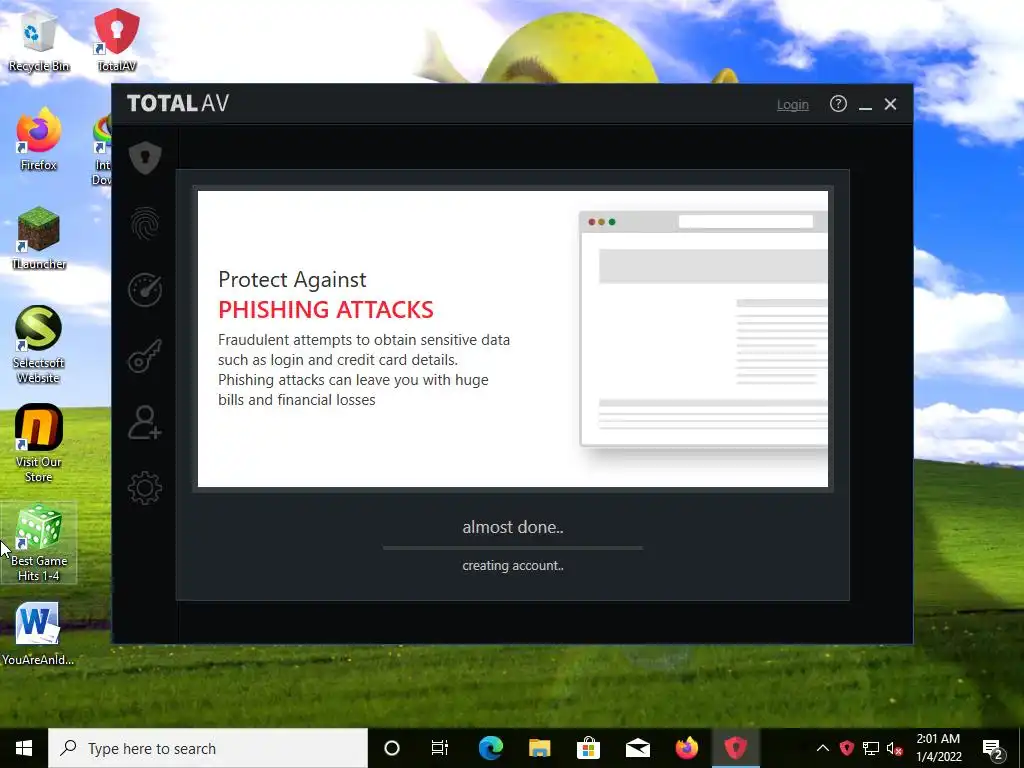
Task: Click the TOTAL AV logo in the title bar
Action: click(x=178, y=103)
